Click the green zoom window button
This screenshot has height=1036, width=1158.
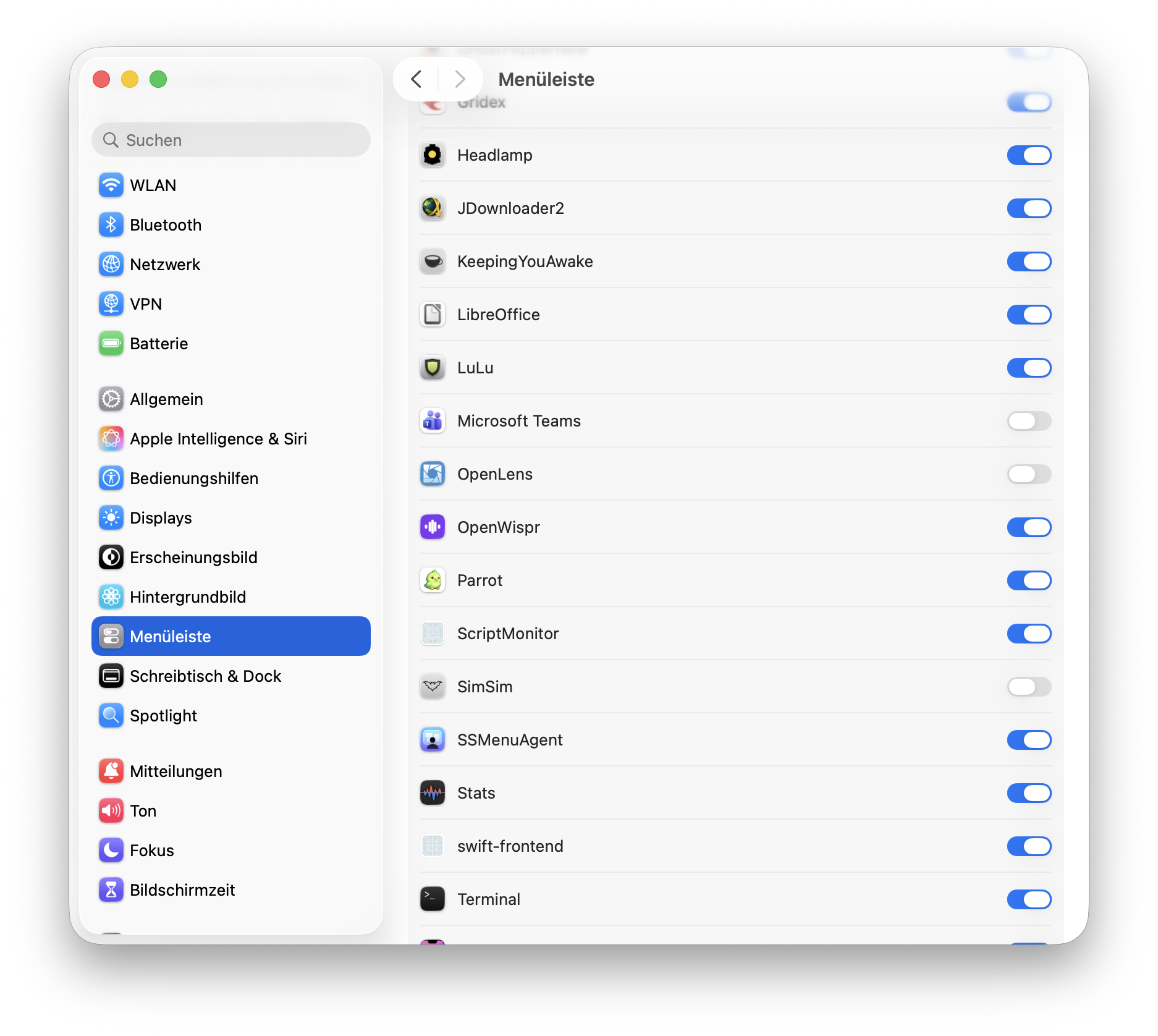(158, 79)
